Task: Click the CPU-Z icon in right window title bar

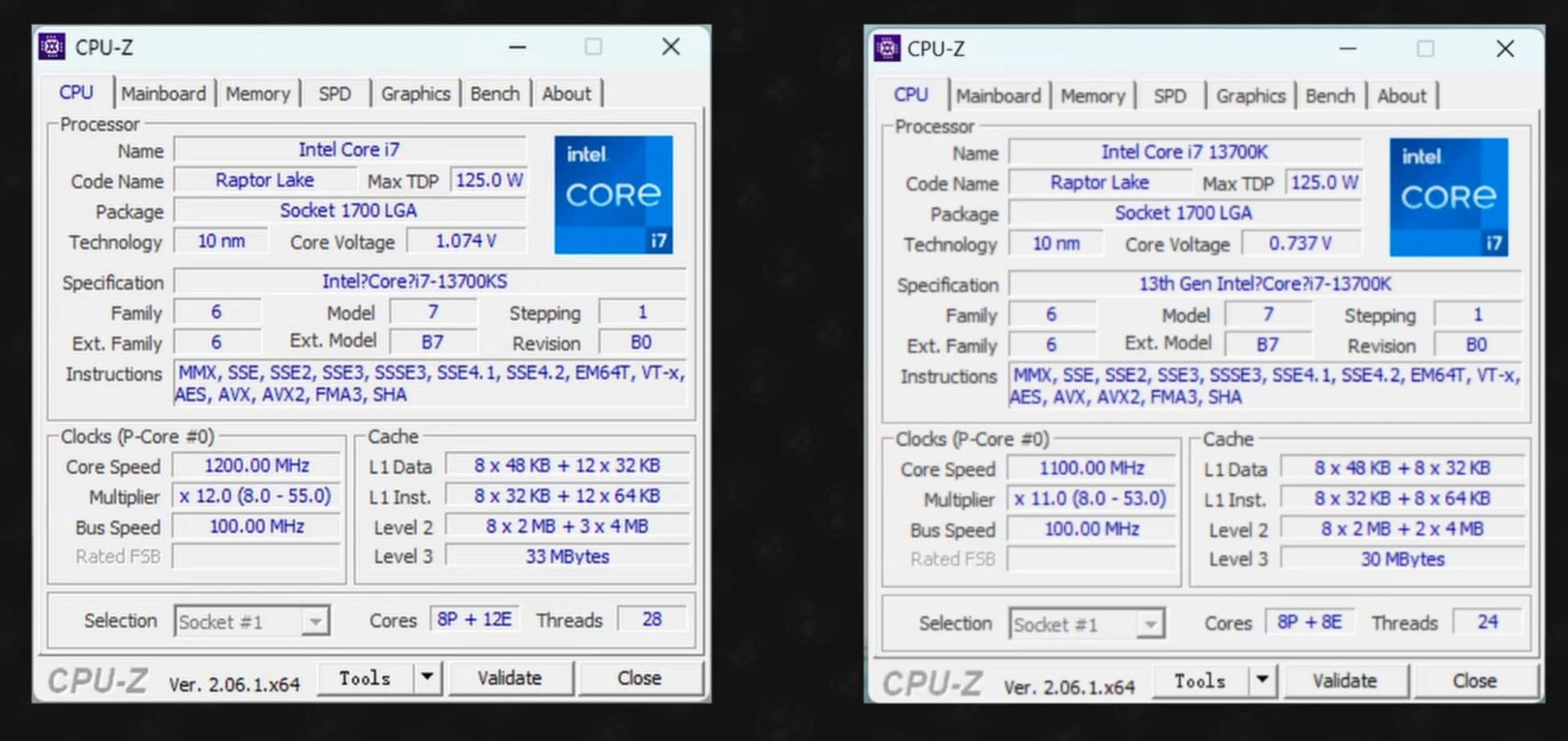Action: click(x=887, y=49)
